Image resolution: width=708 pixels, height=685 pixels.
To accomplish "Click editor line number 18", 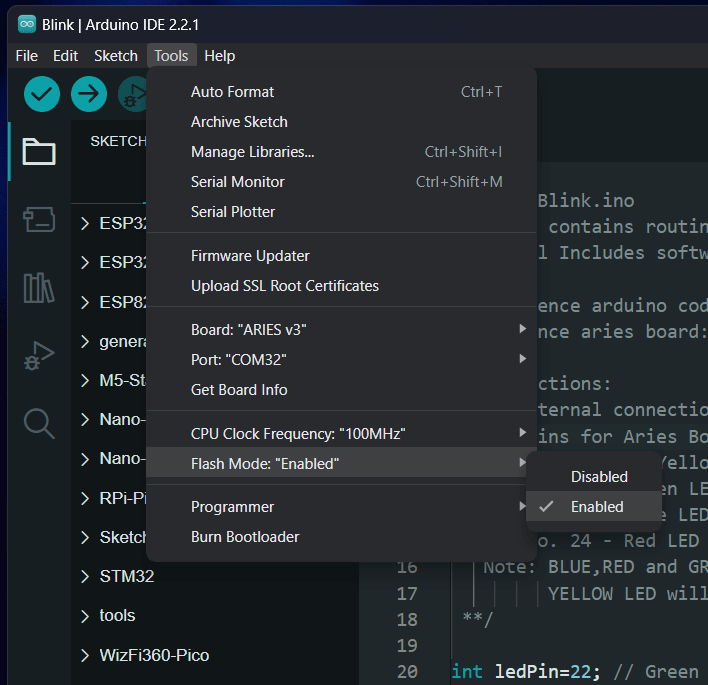I will pos(407,620).
